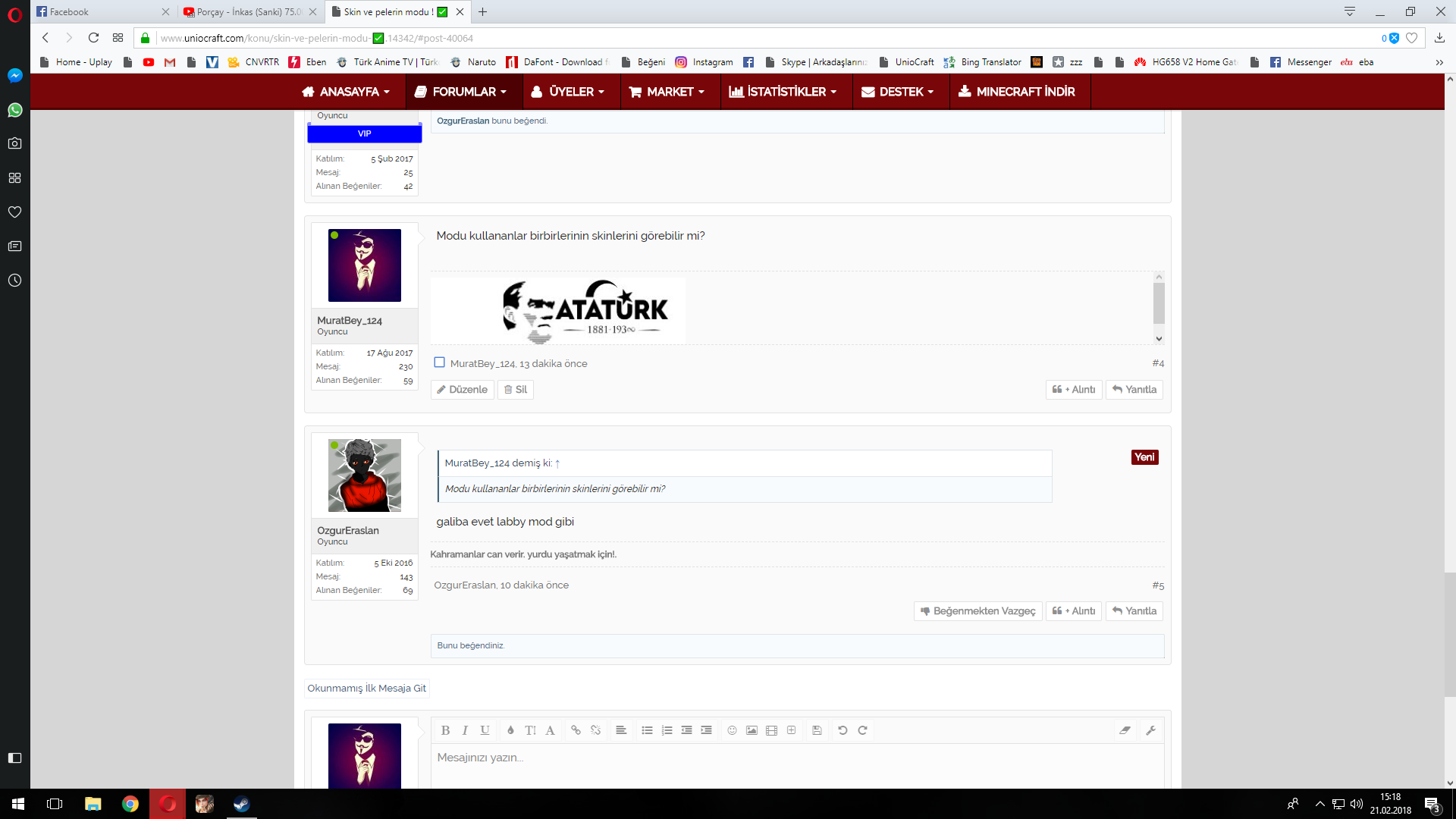The width and height of the screenshot is (1456, 819).
Task: Open the font family option
Action: 550,730
